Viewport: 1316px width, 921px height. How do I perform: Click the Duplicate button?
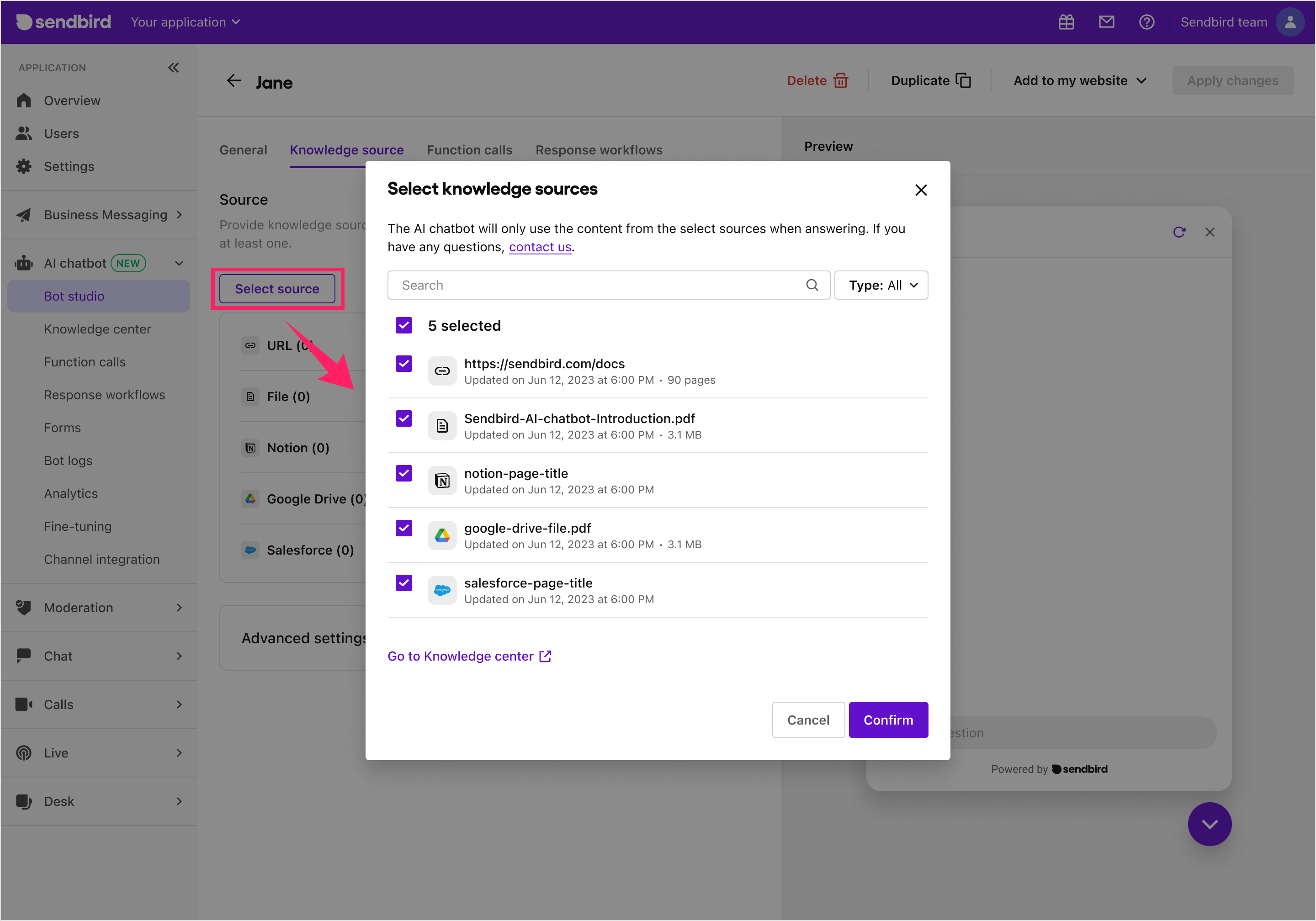click(x=931, y=81)
